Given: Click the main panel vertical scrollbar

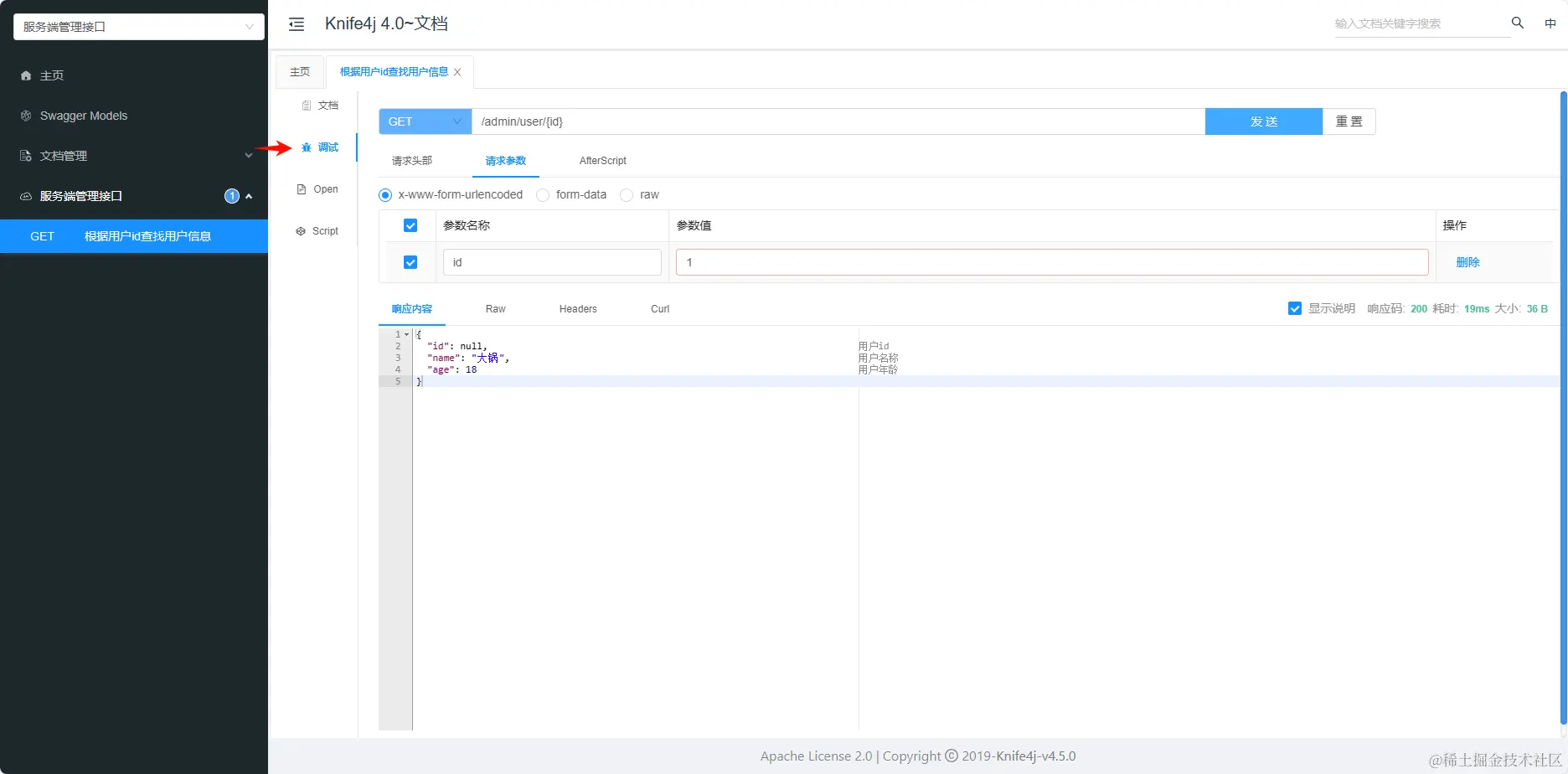Looking at the screenshot, I should tap(1564, 409).
